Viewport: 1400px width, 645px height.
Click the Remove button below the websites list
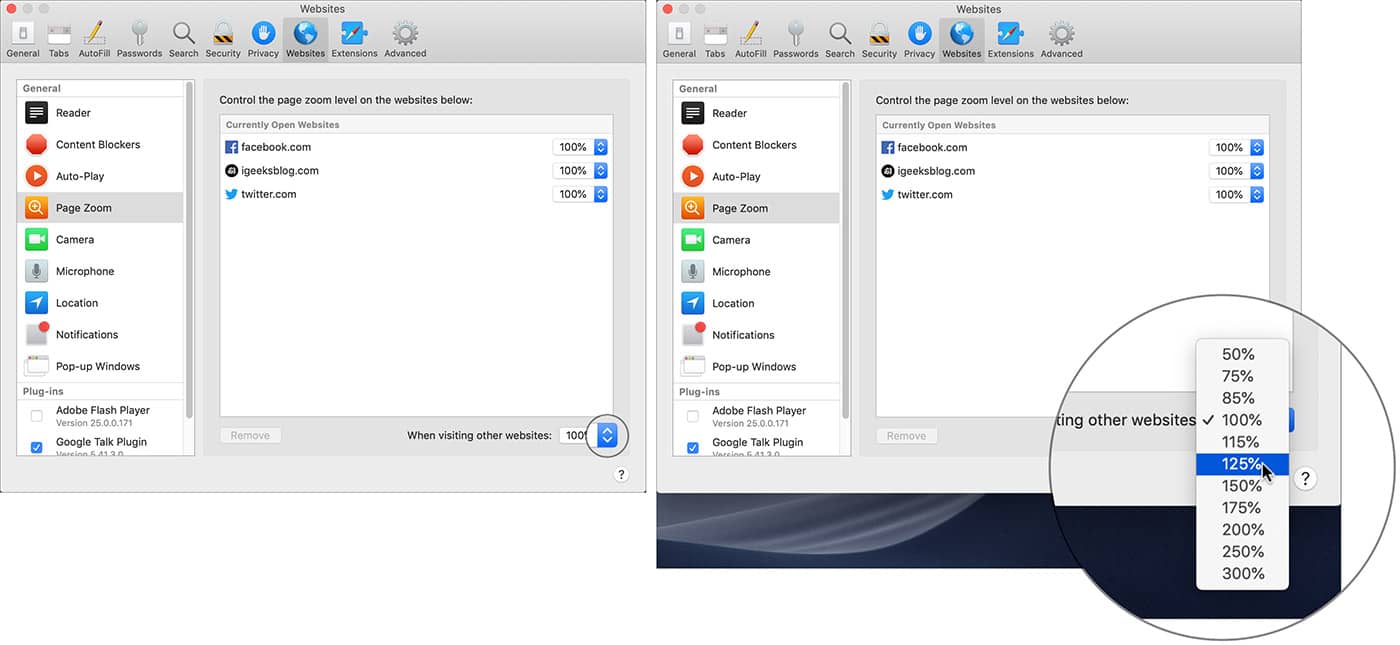[250, 434]
